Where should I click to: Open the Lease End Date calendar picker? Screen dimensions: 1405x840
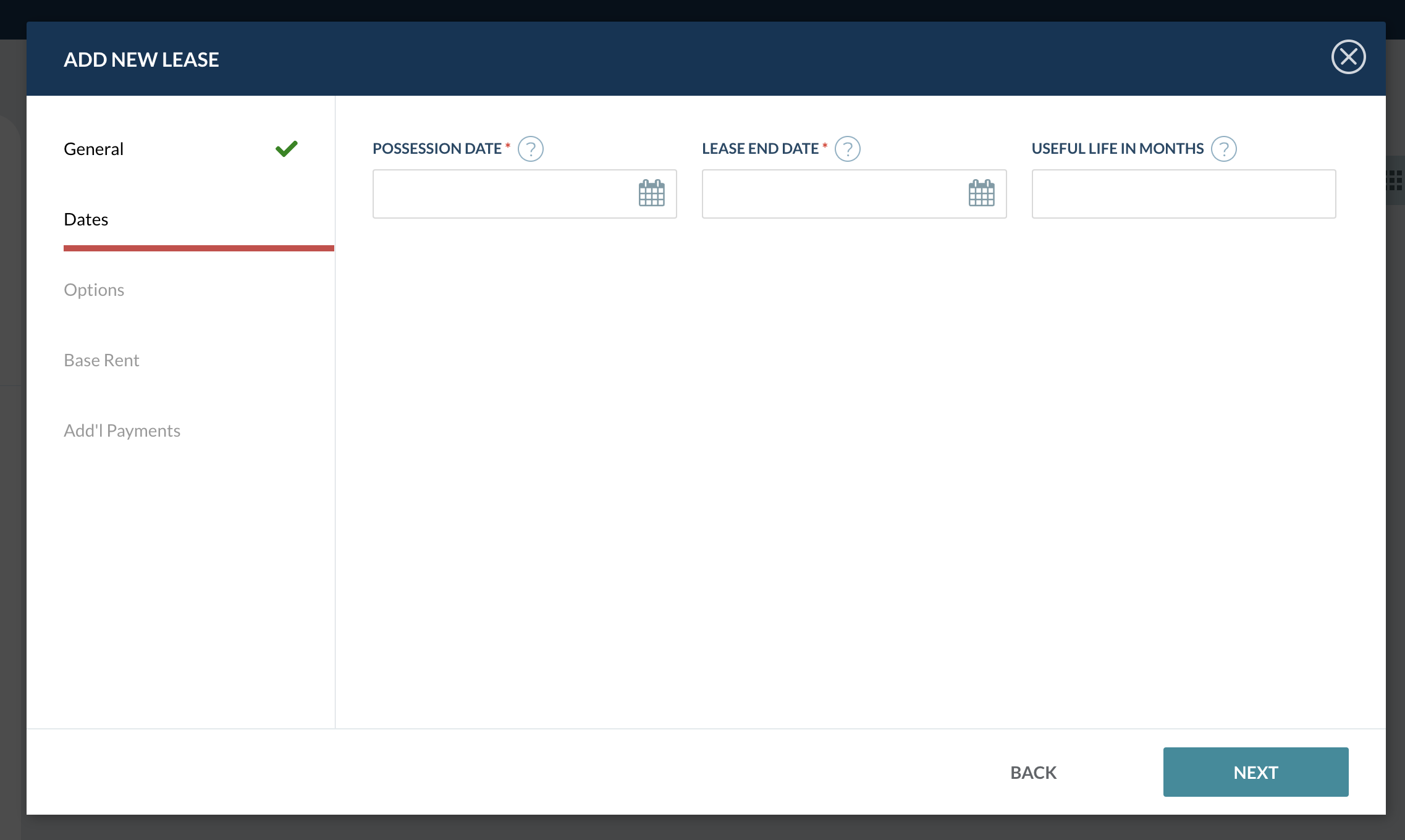tap(981, 193)
